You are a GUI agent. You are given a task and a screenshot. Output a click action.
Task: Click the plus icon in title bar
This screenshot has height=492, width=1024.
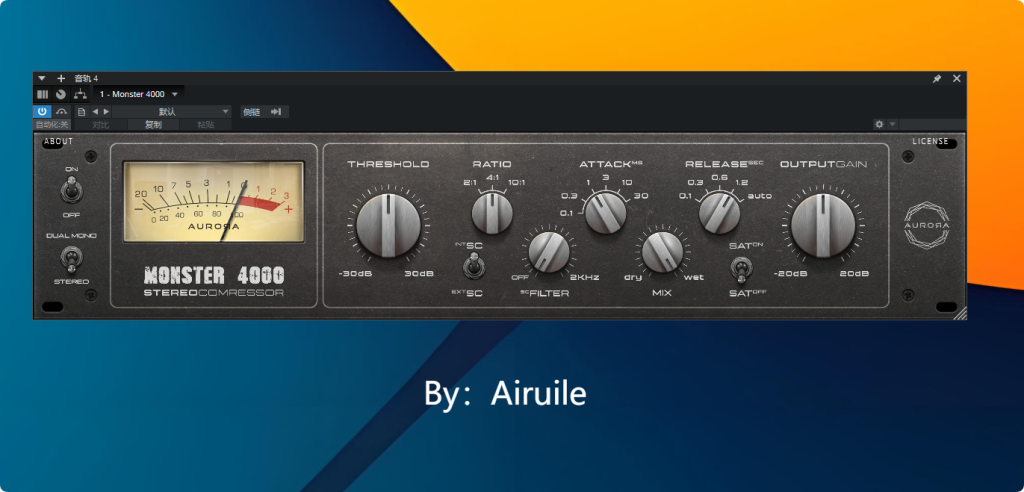[x=61, y=78]
